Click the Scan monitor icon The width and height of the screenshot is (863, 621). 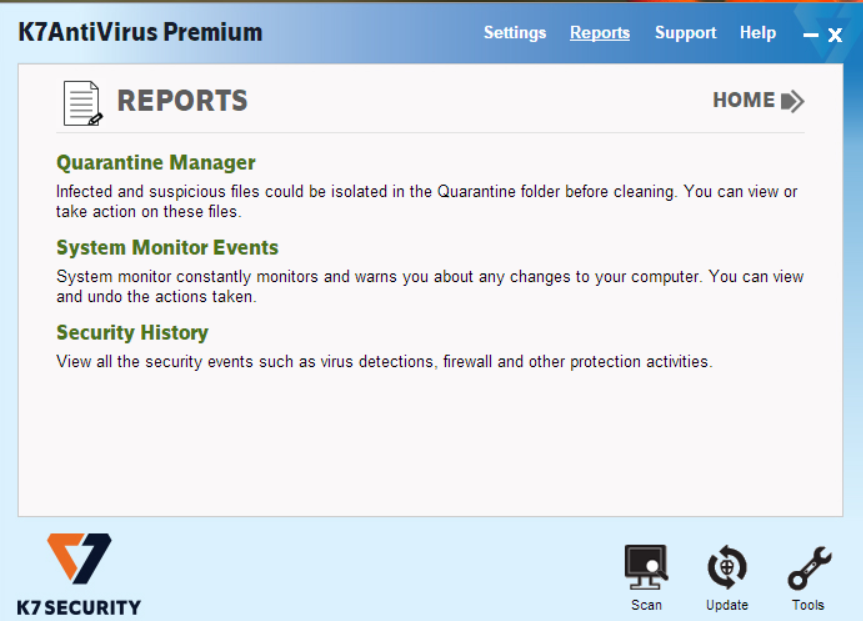coord(646,568)
